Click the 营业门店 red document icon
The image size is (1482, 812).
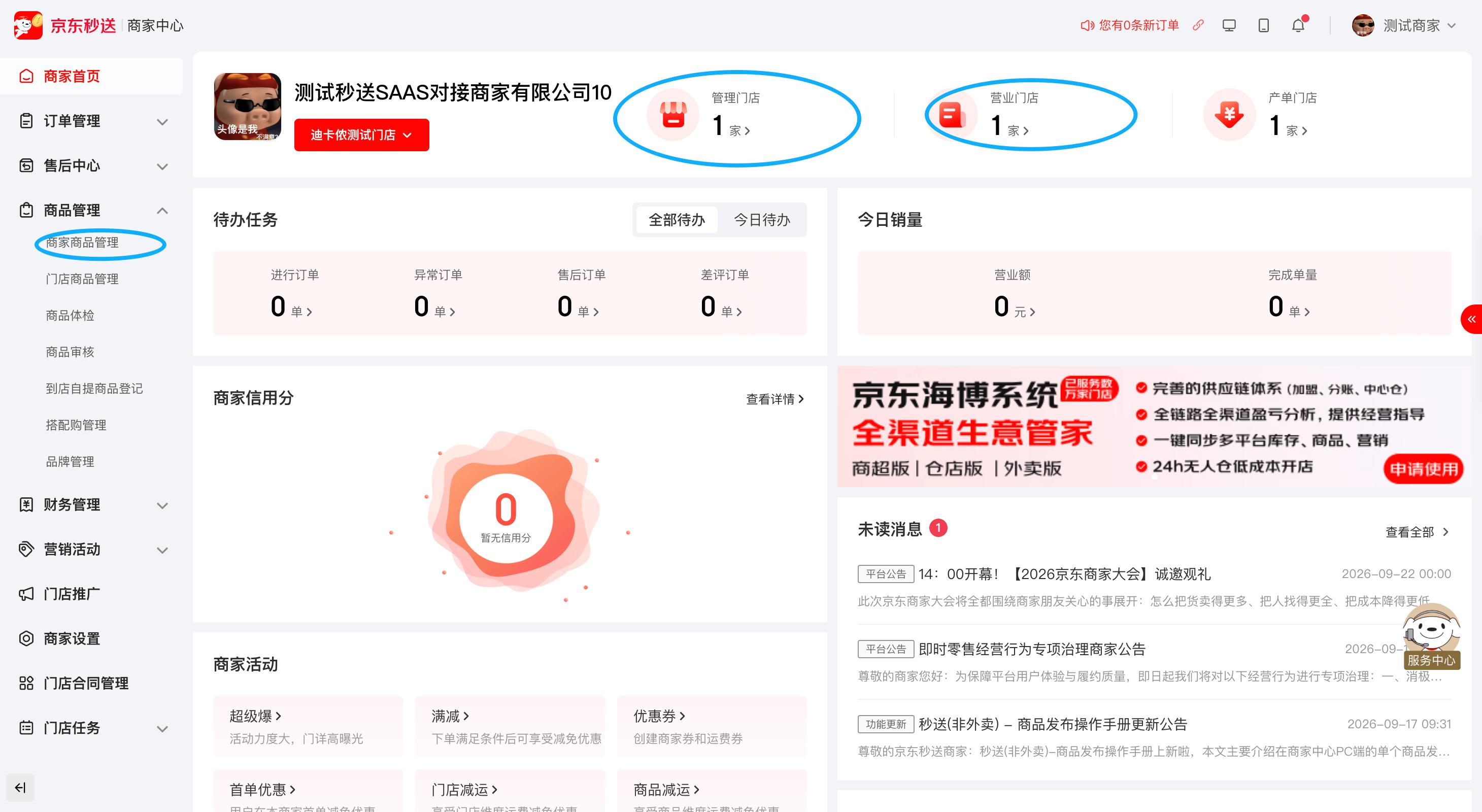(x=951, y=114)
